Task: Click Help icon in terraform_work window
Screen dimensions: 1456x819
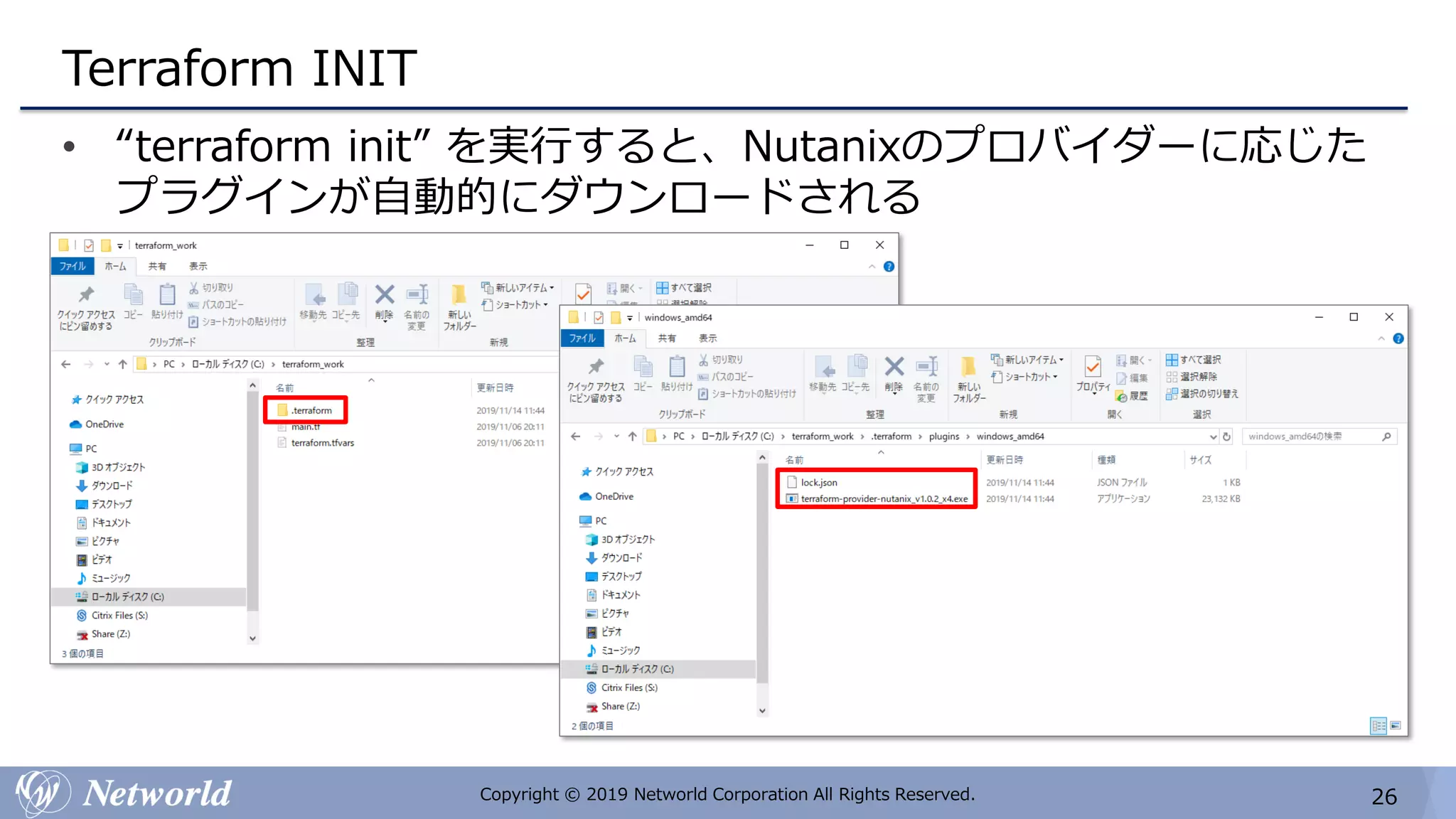Action: [889, 267]
